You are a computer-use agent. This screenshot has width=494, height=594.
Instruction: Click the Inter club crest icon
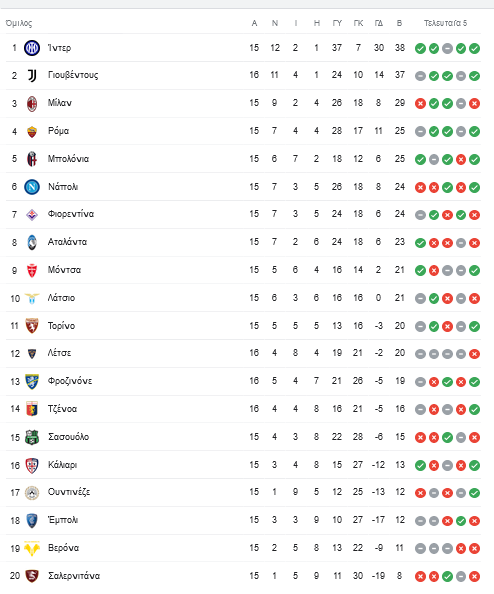pos(32,48)
